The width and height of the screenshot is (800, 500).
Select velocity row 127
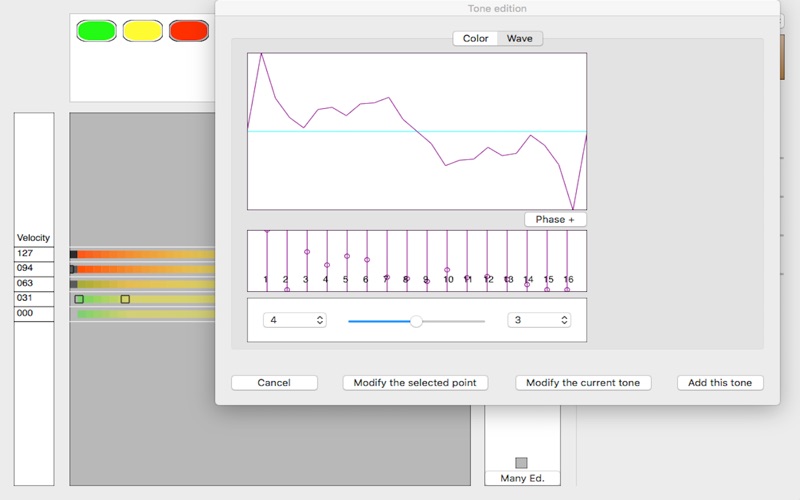[34, 254]
